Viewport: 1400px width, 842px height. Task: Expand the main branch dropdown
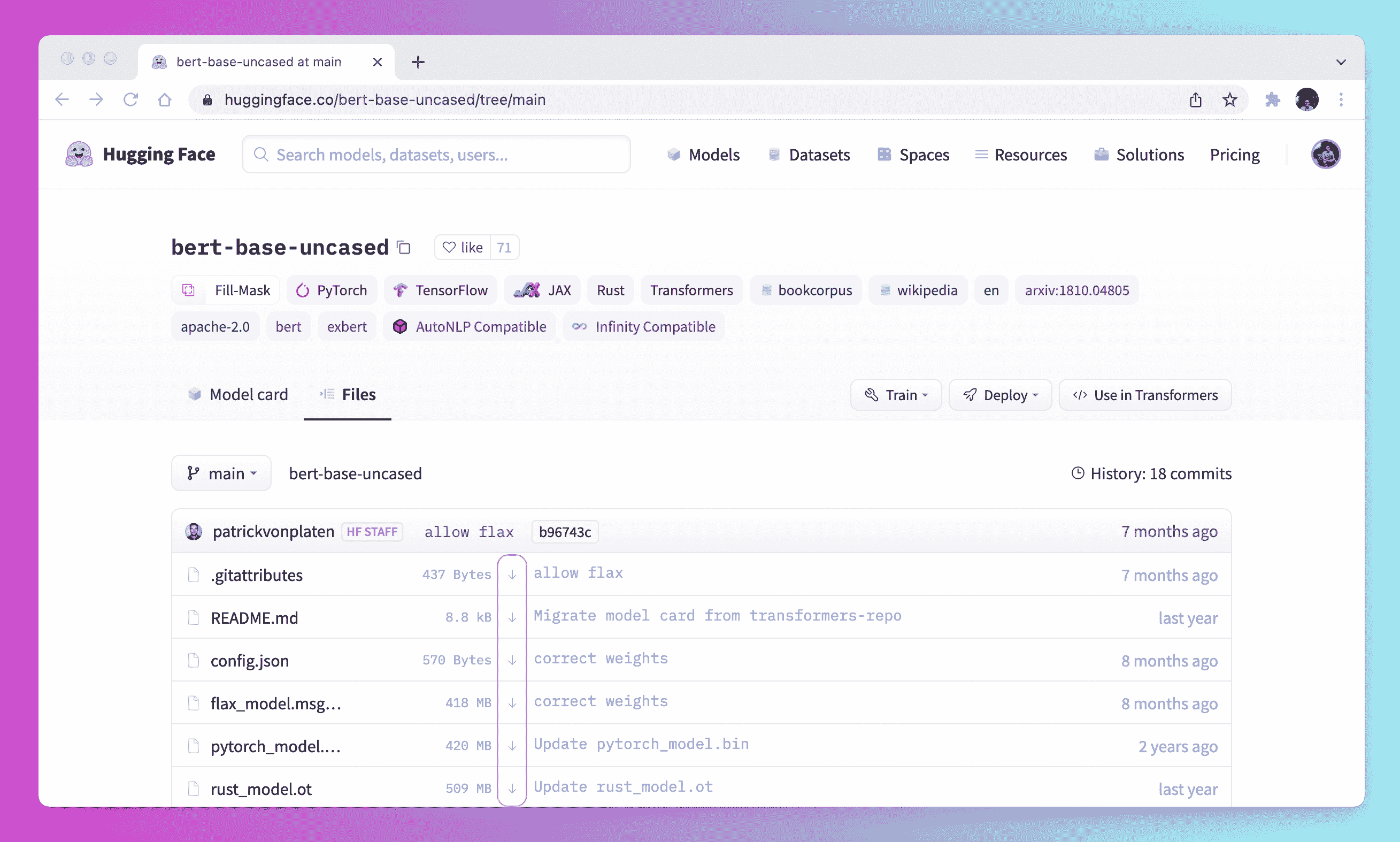[x=221, y=473]
